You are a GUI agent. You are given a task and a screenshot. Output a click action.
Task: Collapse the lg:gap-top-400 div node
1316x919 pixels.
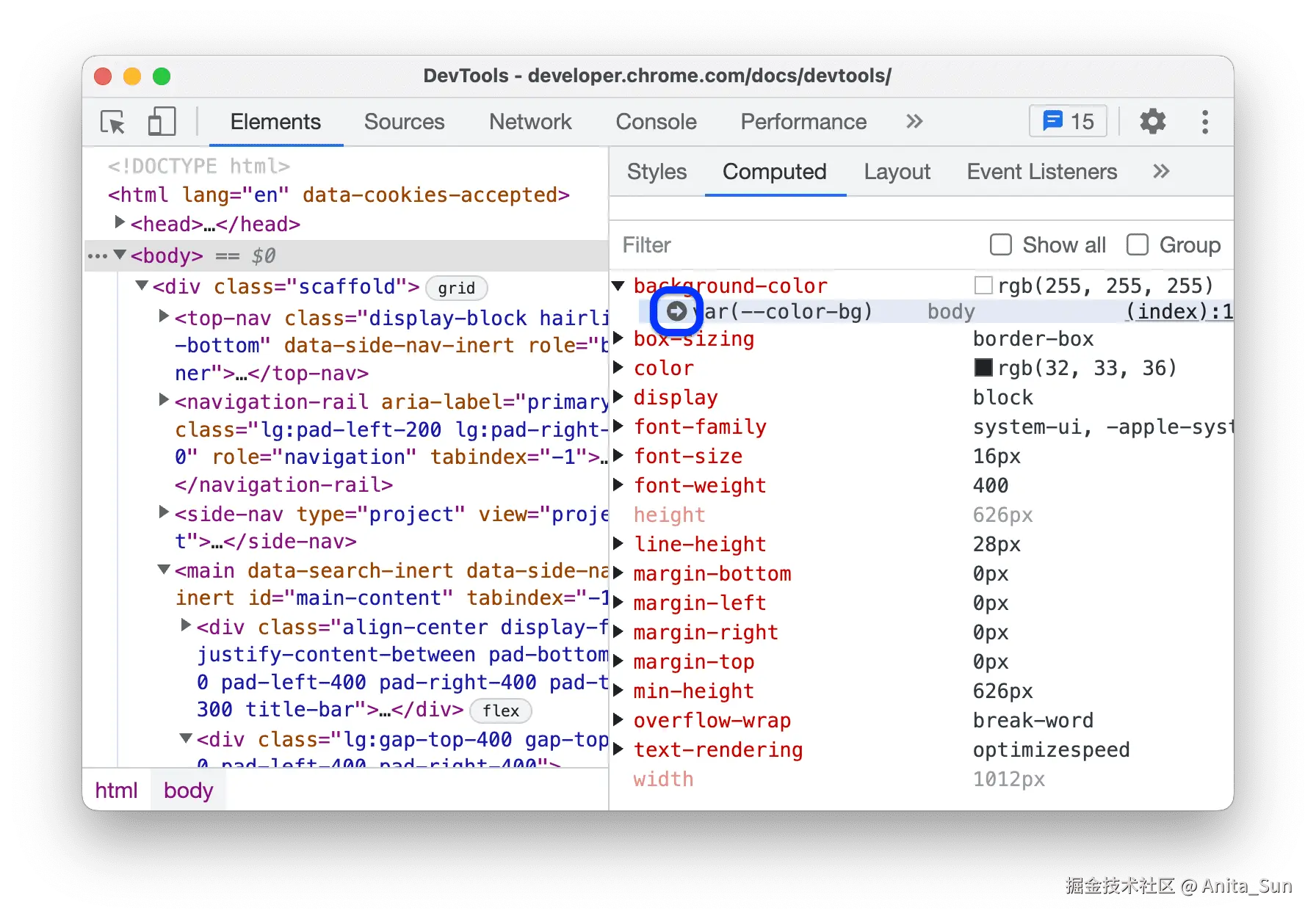(186, 738)
